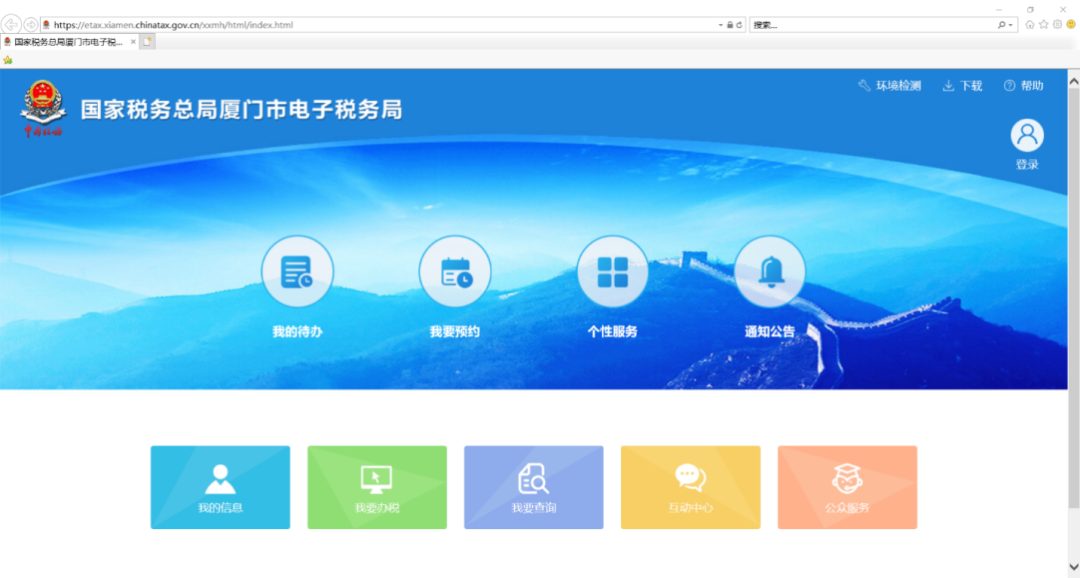Click the security lock icon in address bar
The height and width of the screenshot is (578, 1080).
[730, 25]
